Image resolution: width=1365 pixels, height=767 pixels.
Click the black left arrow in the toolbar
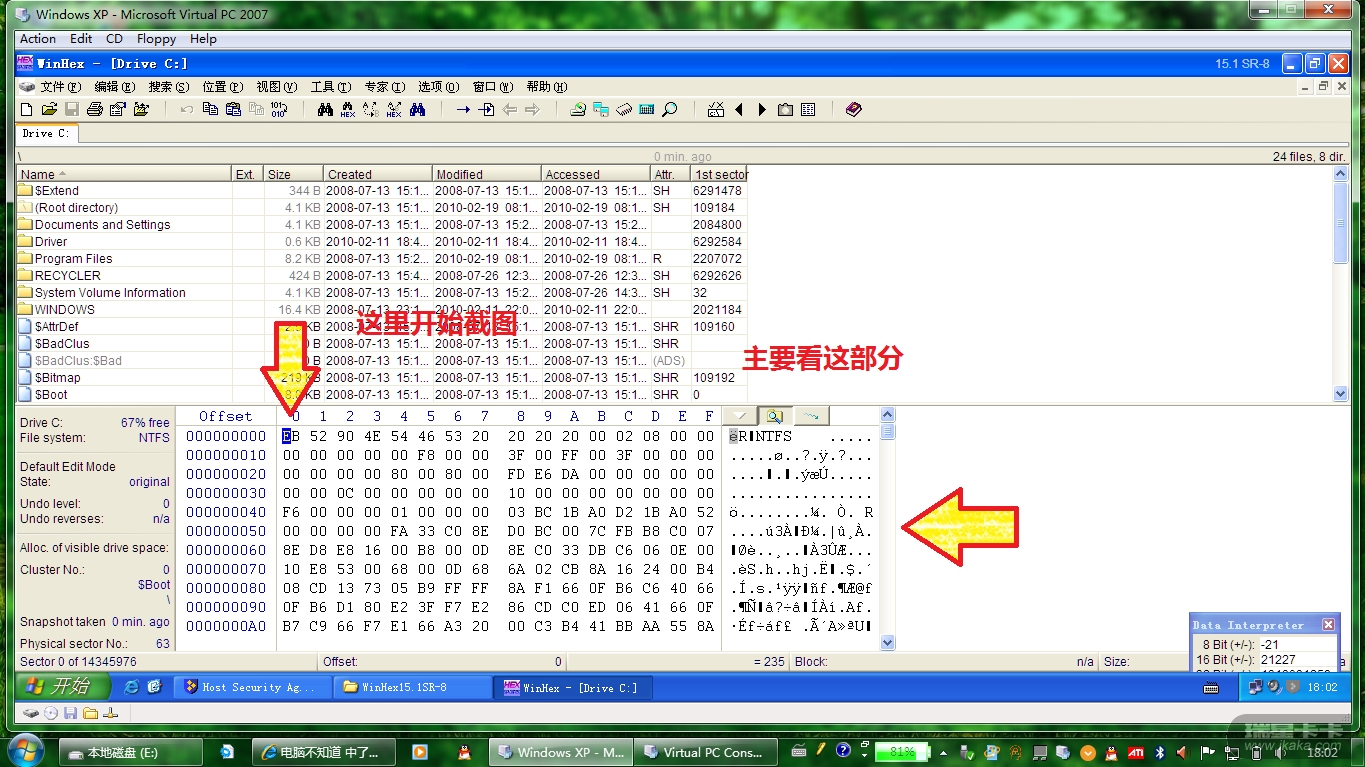(x=739, y=109)
